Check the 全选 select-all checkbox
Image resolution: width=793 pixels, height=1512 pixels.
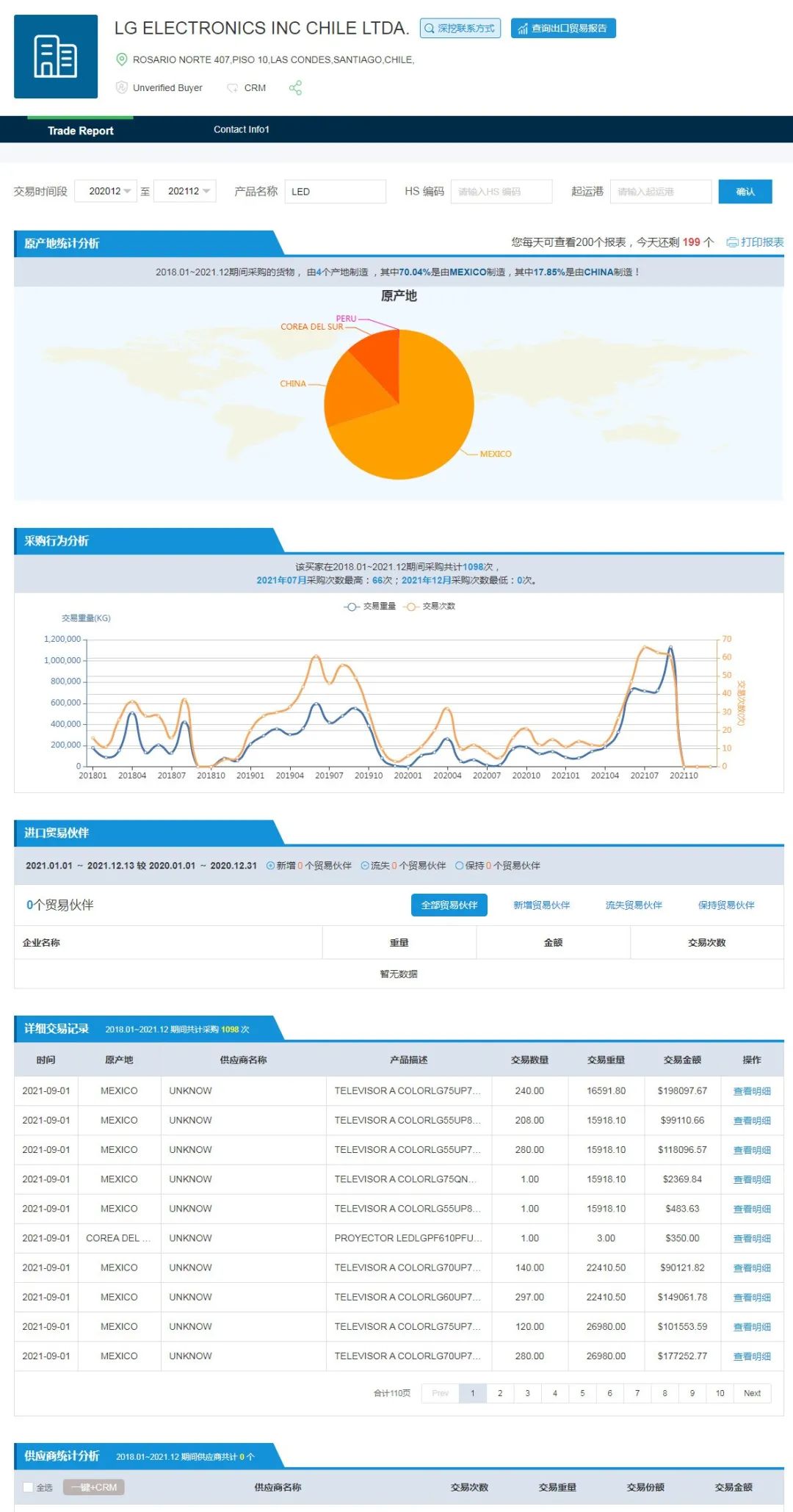(x=28, y=1487)
